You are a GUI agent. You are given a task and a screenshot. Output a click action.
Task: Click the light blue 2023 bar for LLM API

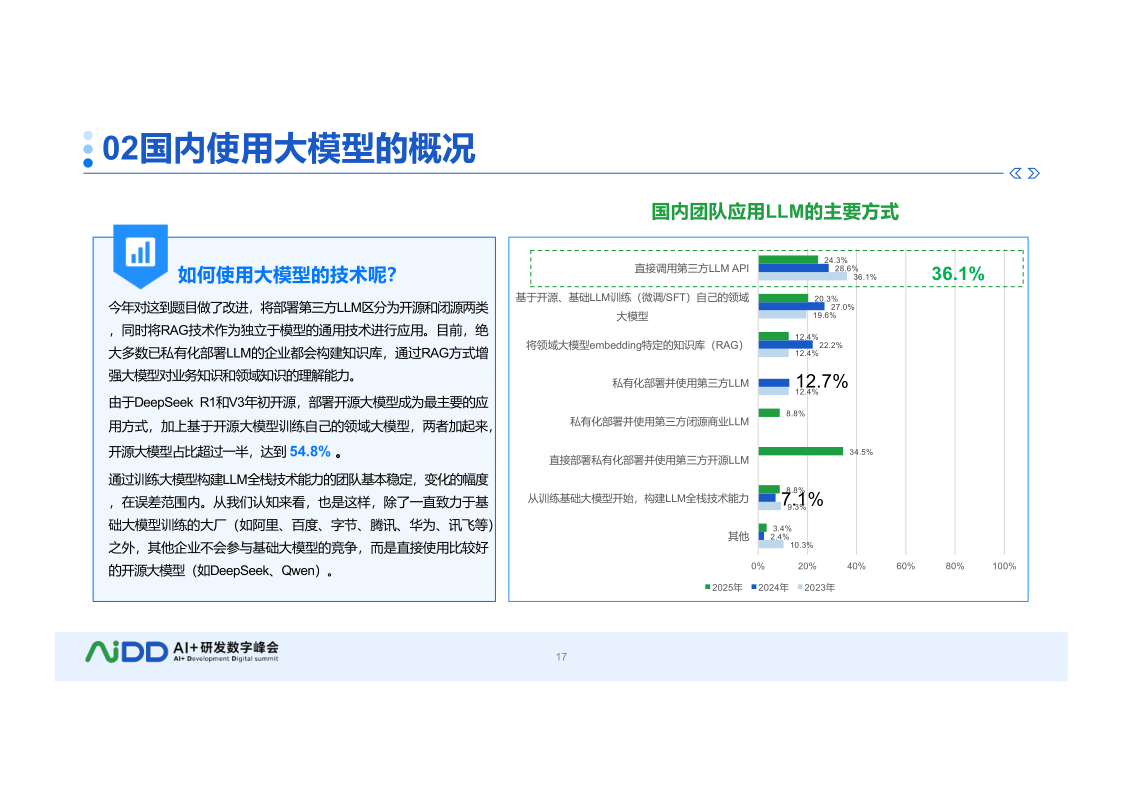803,276
